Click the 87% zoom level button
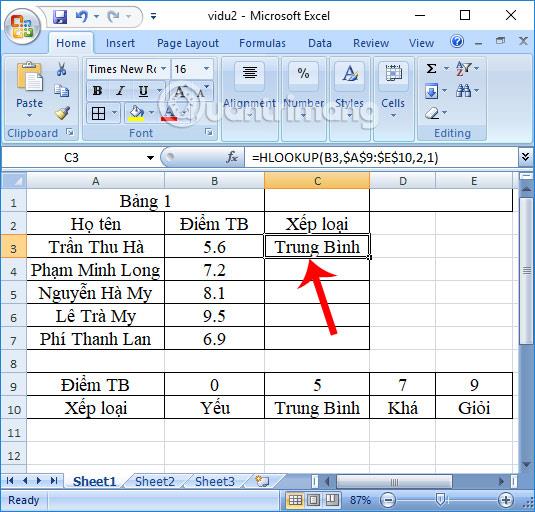 tap(360, 500)
